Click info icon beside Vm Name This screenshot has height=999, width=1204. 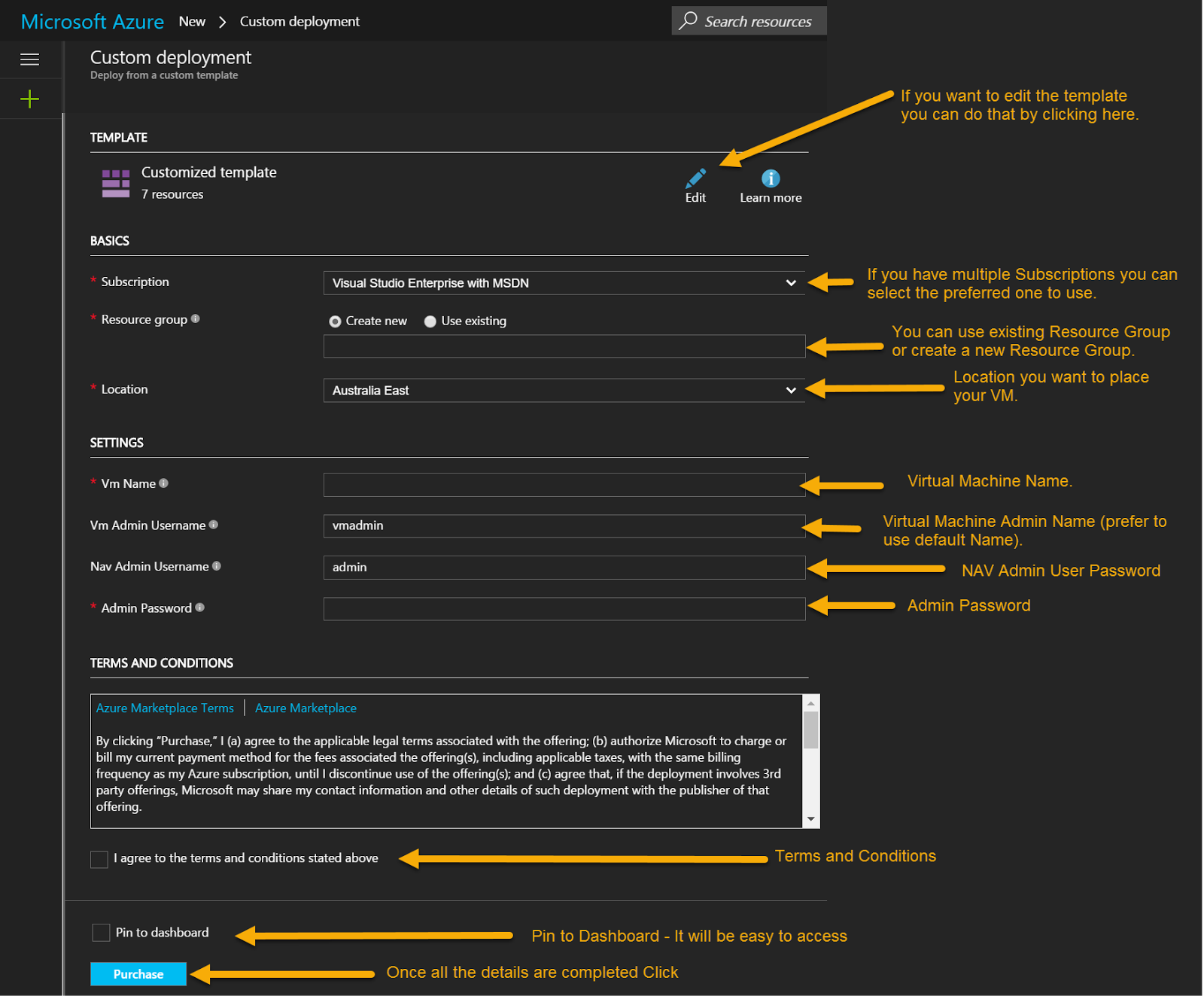pyautogui.click(x=163, y=483)
